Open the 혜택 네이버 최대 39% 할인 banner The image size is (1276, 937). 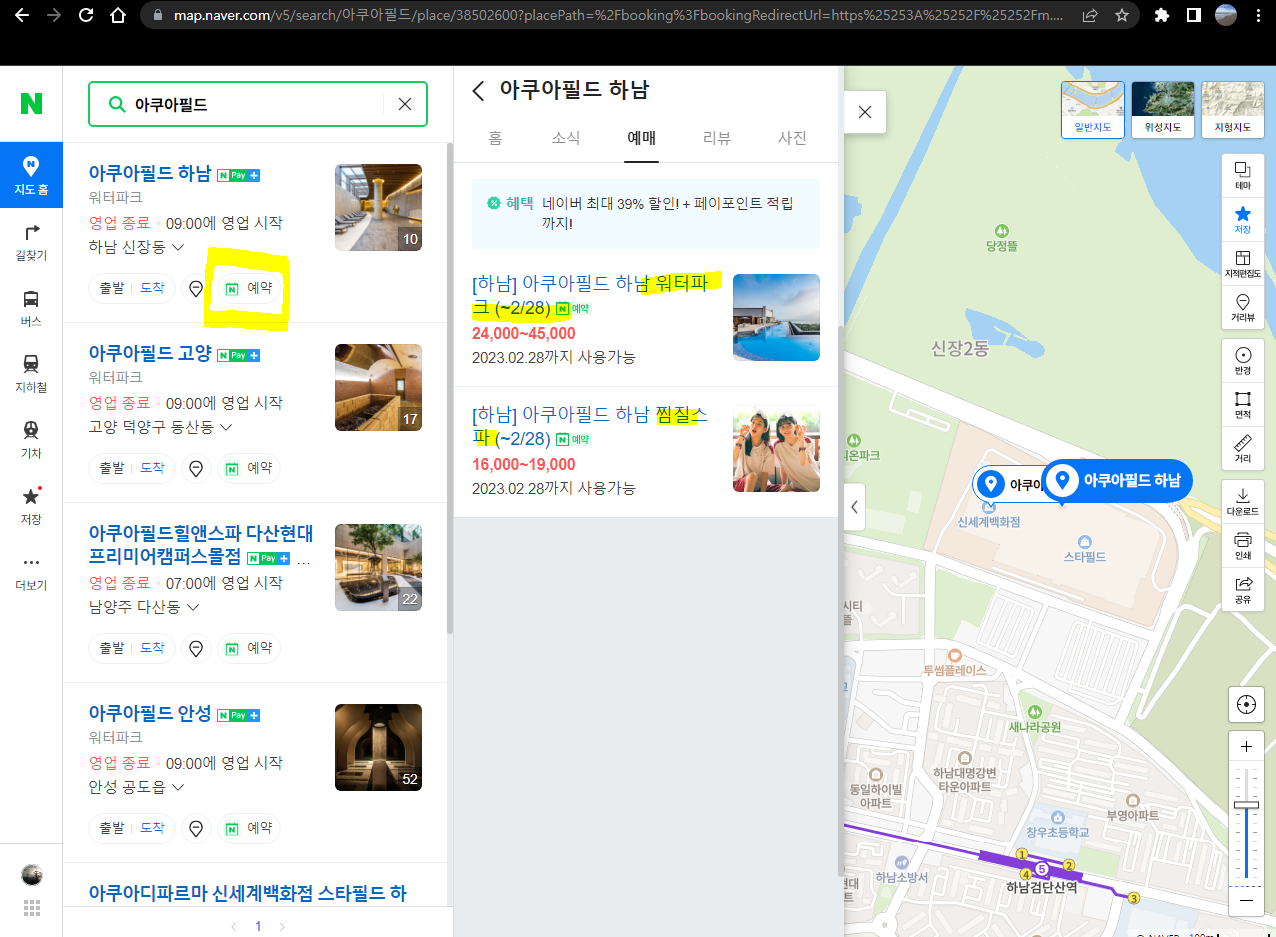pyautogui.click(x=645, y=214)
